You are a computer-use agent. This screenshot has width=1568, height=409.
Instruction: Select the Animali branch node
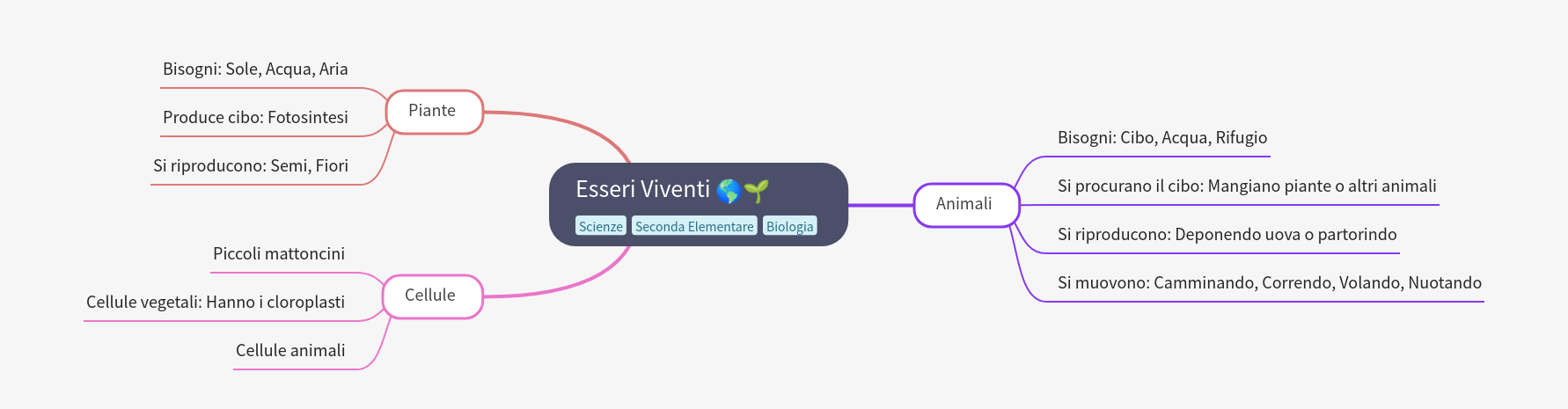(x=966, y=205)
